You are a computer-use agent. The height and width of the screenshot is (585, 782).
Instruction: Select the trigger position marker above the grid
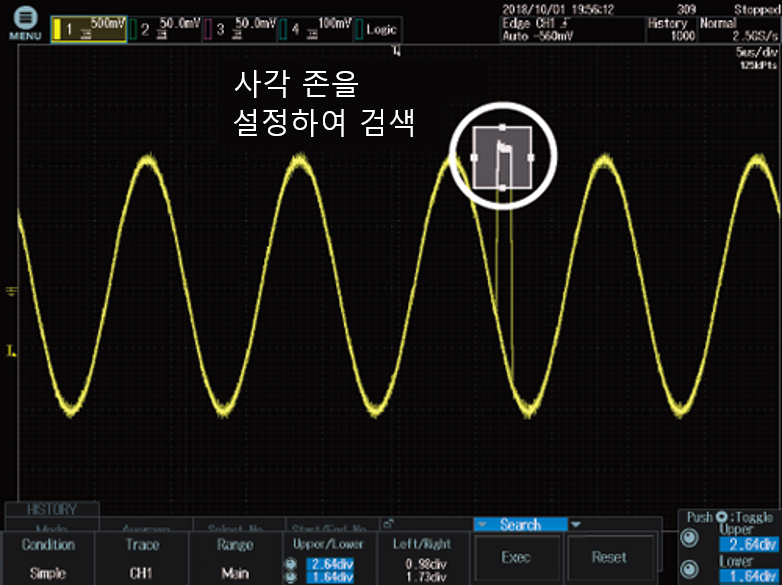coord(397,50)
